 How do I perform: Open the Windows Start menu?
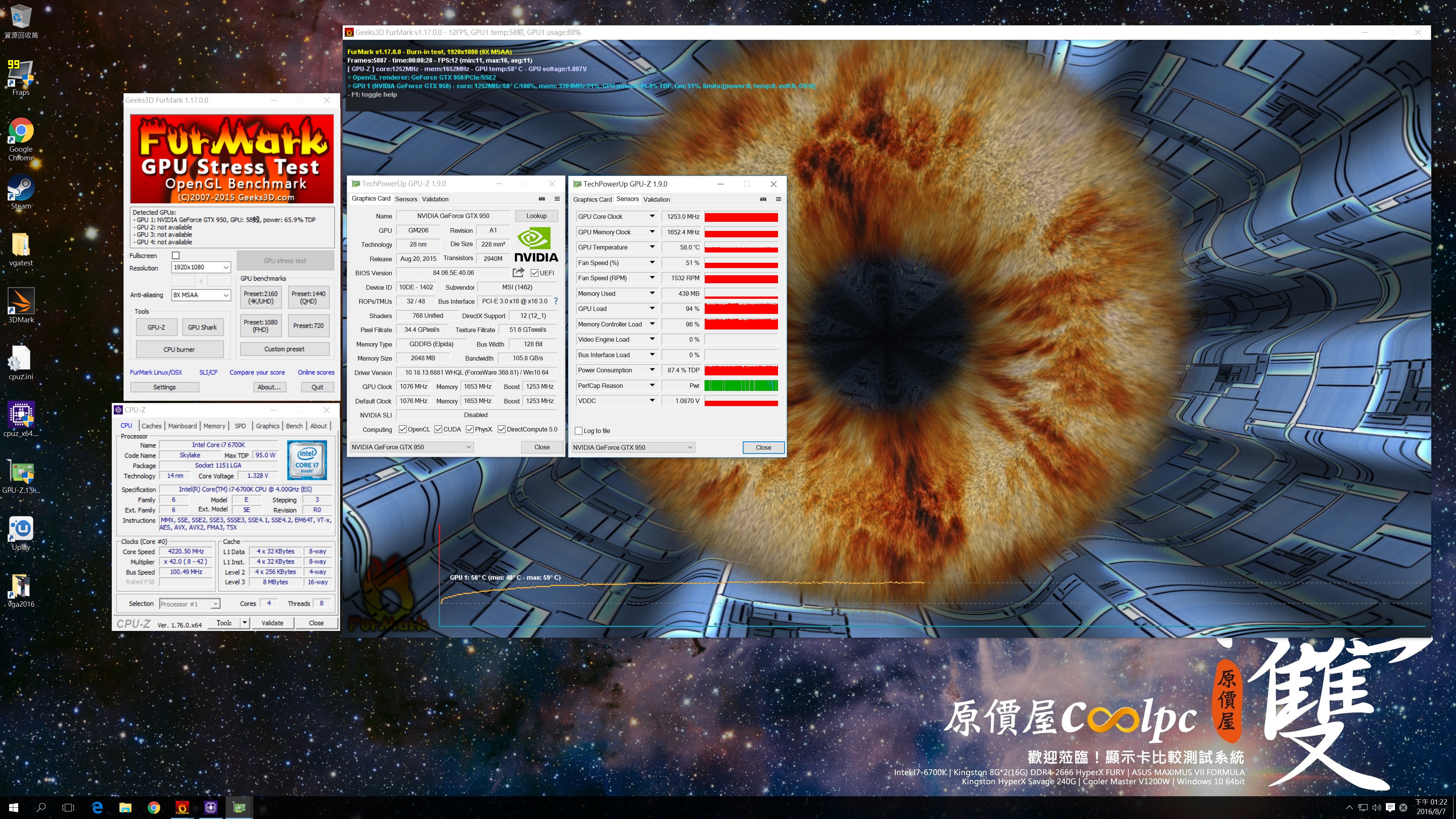[14, 808]
